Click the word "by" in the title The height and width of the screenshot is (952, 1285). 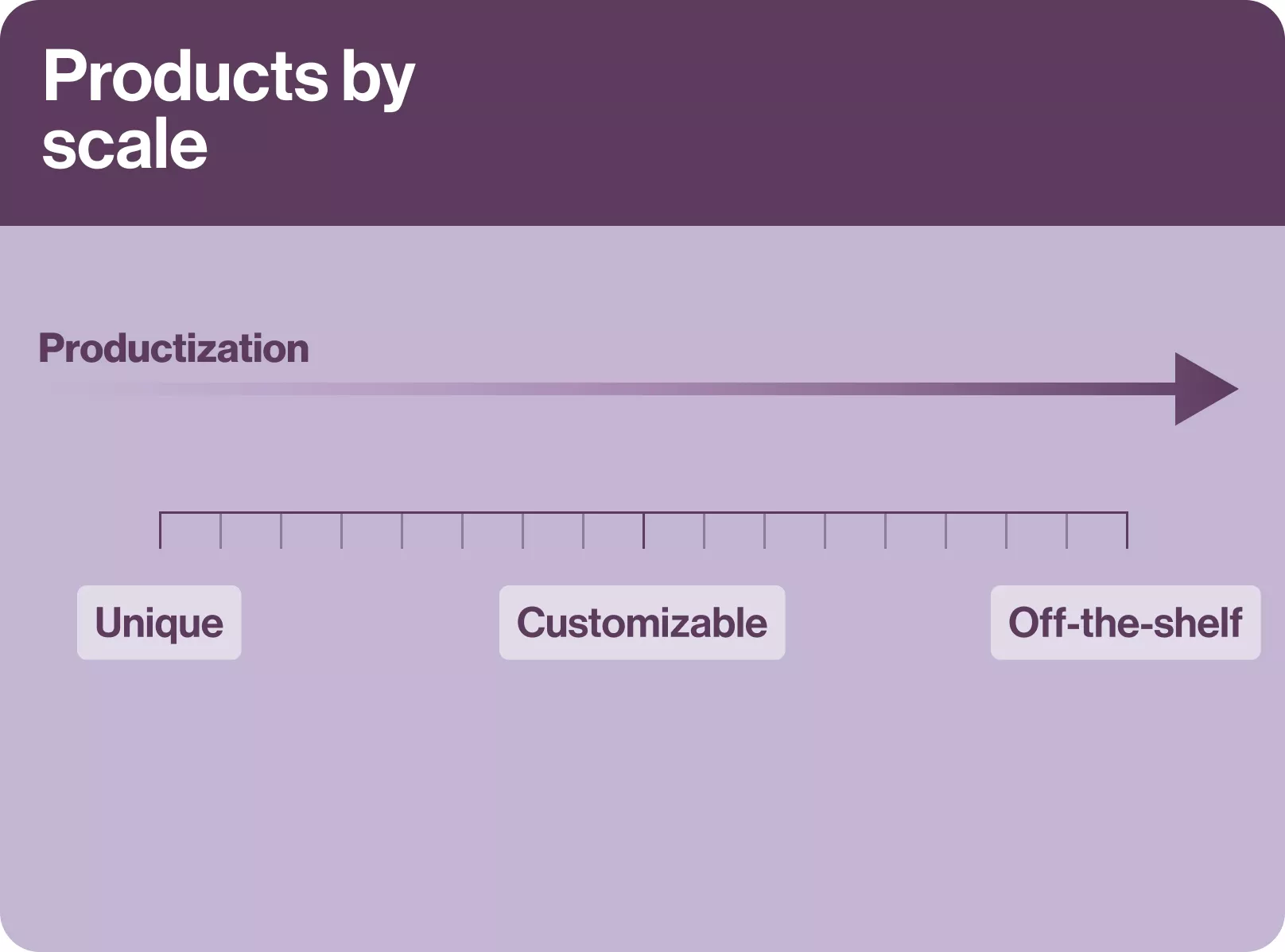click(x=378, y=80)
